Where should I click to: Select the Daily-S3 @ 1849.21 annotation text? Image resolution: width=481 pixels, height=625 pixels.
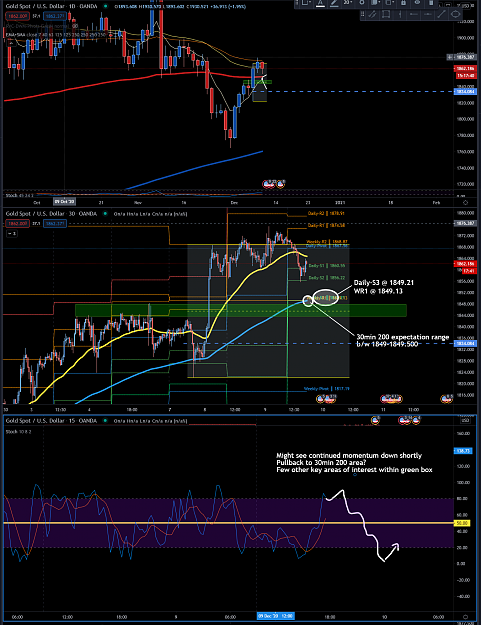pos(383,287)
